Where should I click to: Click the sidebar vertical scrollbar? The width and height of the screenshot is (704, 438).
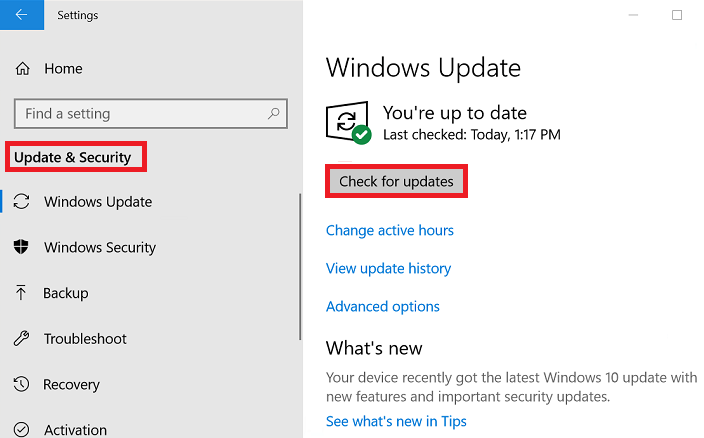point(299,267)
